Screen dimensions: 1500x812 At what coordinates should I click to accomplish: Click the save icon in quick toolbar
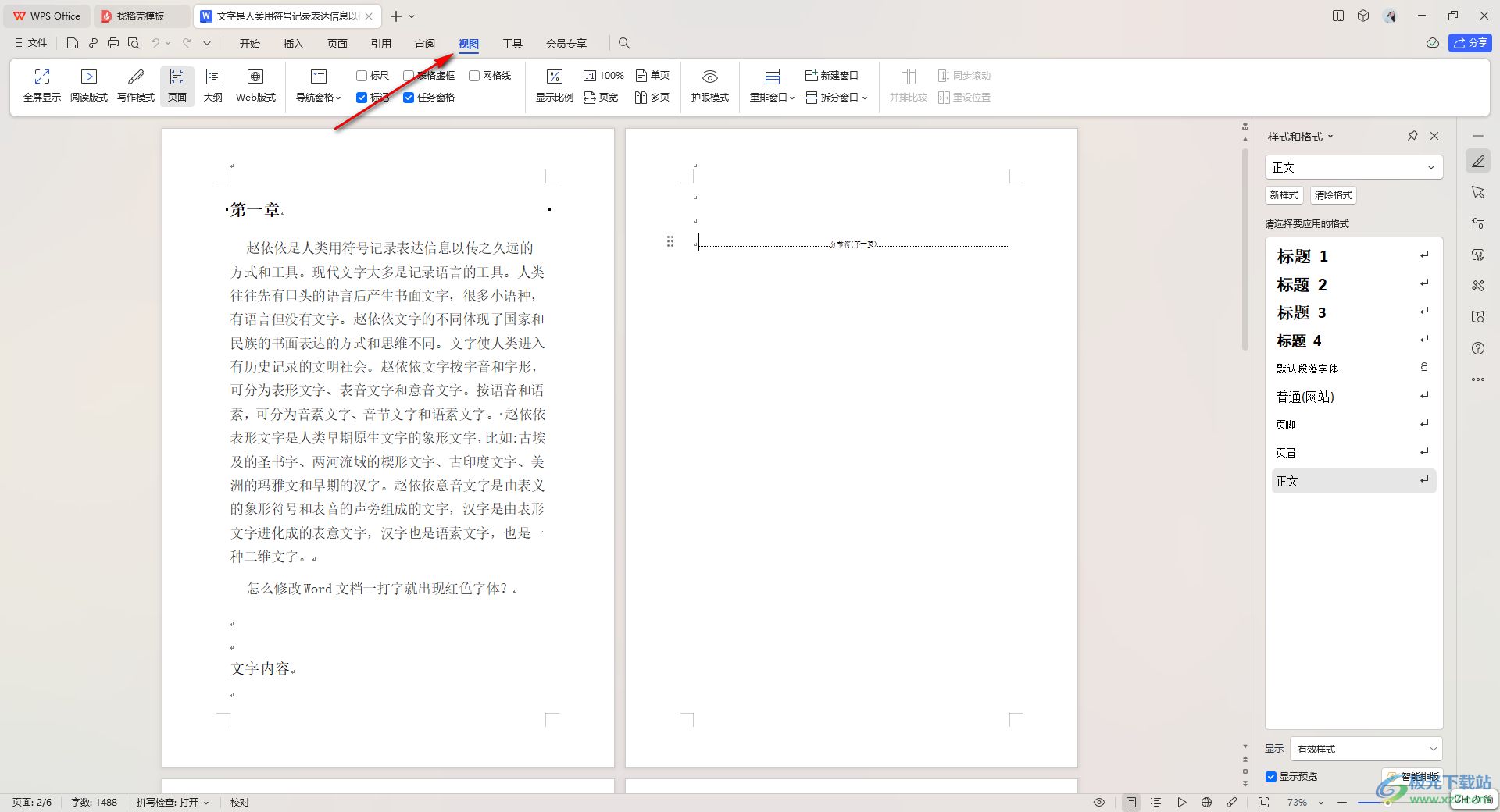[73, 43]
